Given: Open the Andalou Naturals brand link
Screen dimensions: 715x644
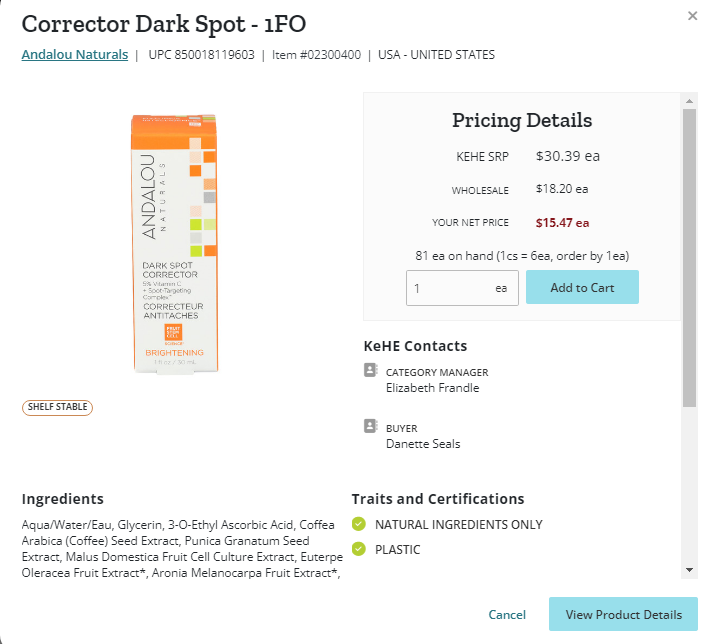Looking at the screenshot, I should 75,55.
